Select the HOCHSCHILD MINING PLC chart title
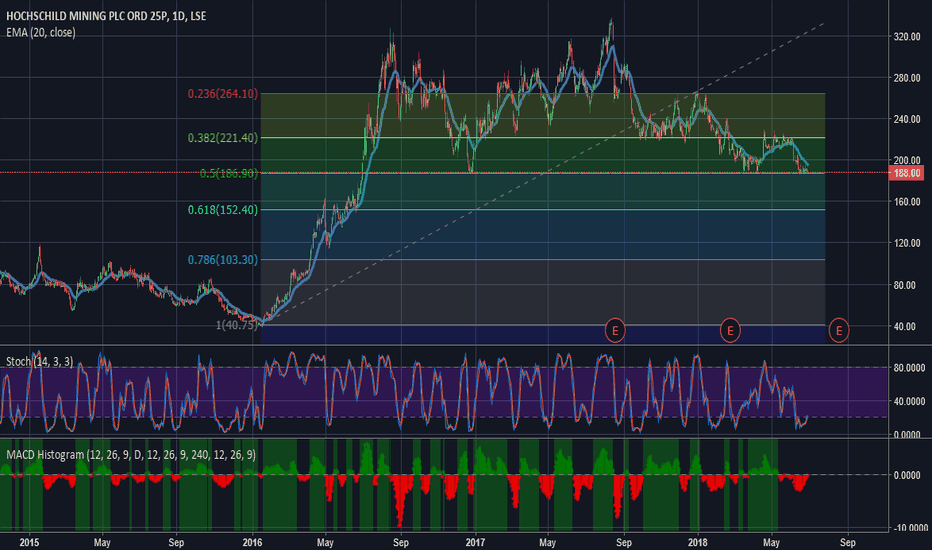 [x=106, y=16]
